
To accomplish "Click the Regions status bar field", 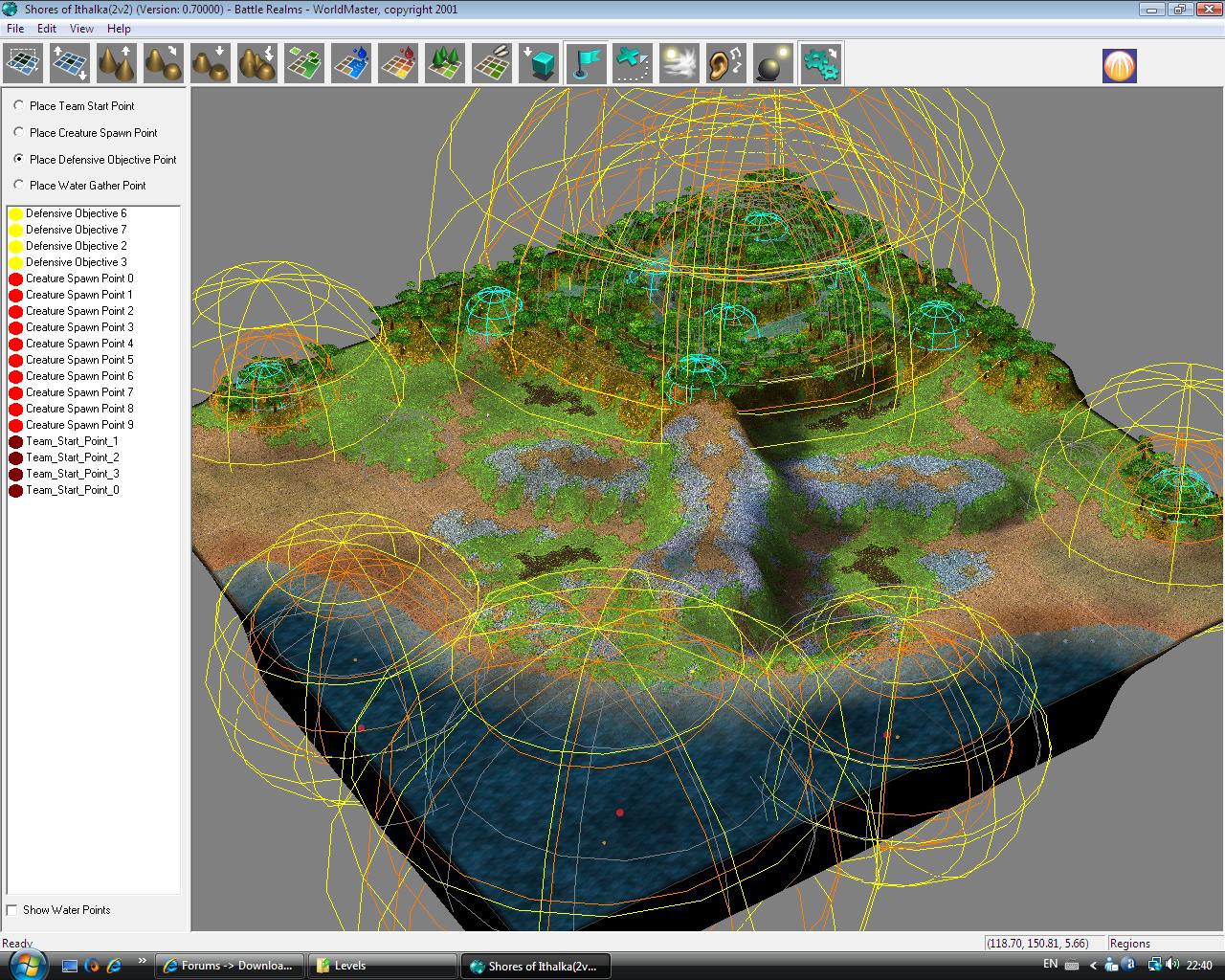I will [1164, 943].
